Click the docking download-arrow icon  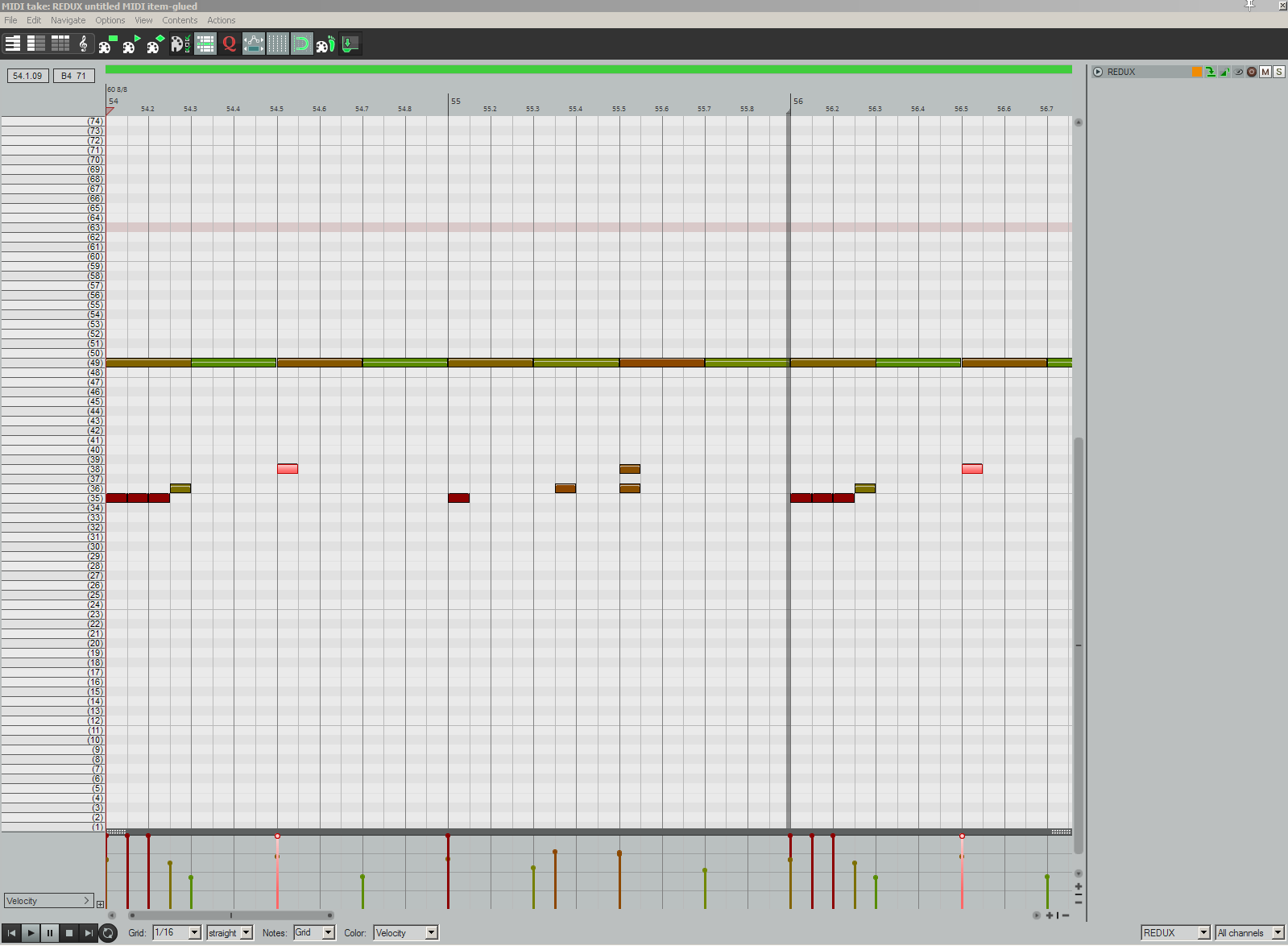click(350, 44)
